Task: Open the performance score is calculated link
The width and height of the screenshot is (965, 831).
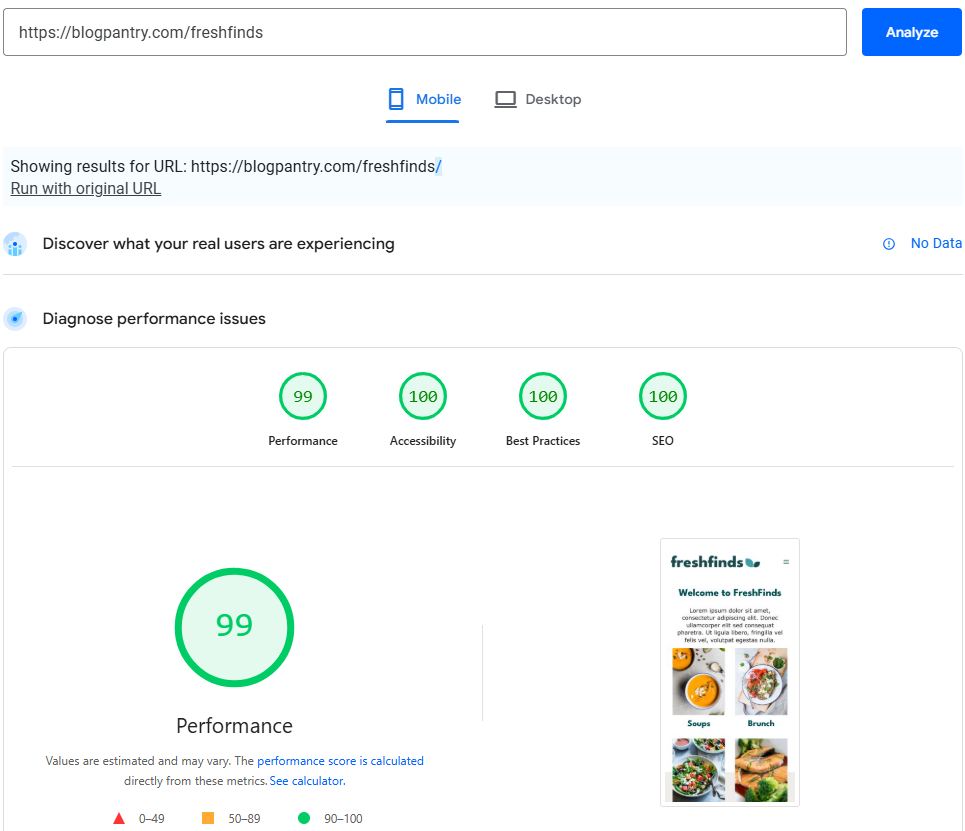Action: [340, 761]
